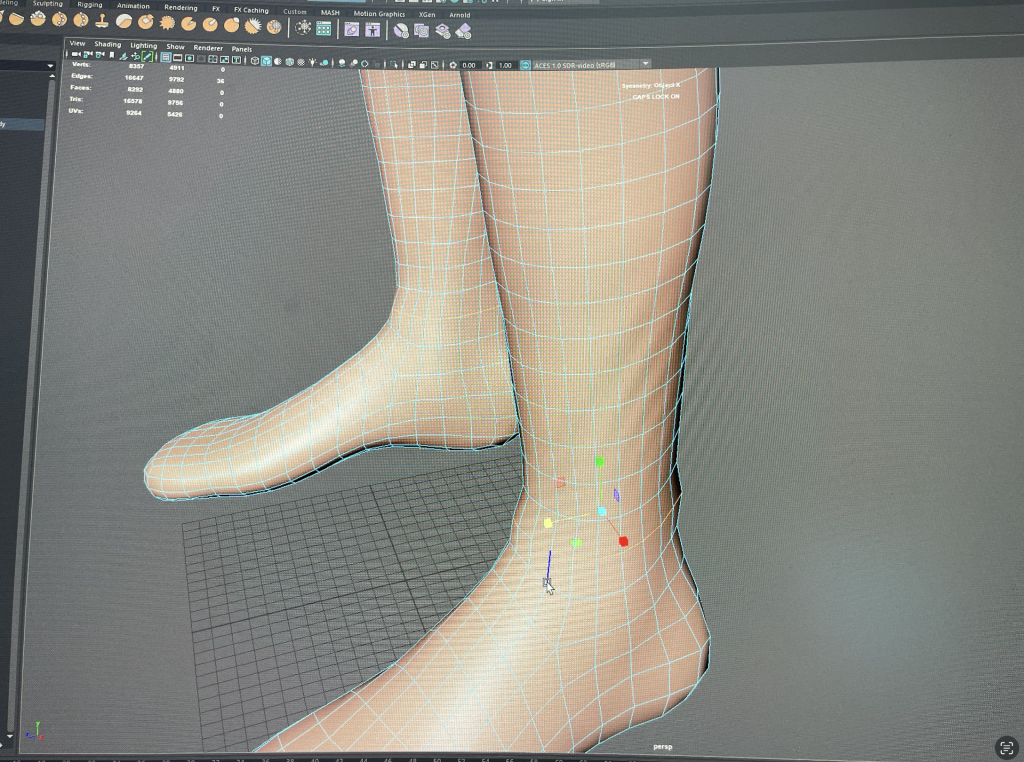The image size is (1024, 762).
Task: Choose the Imprint sculpt brush with diamond
Action: click(146, 22)
